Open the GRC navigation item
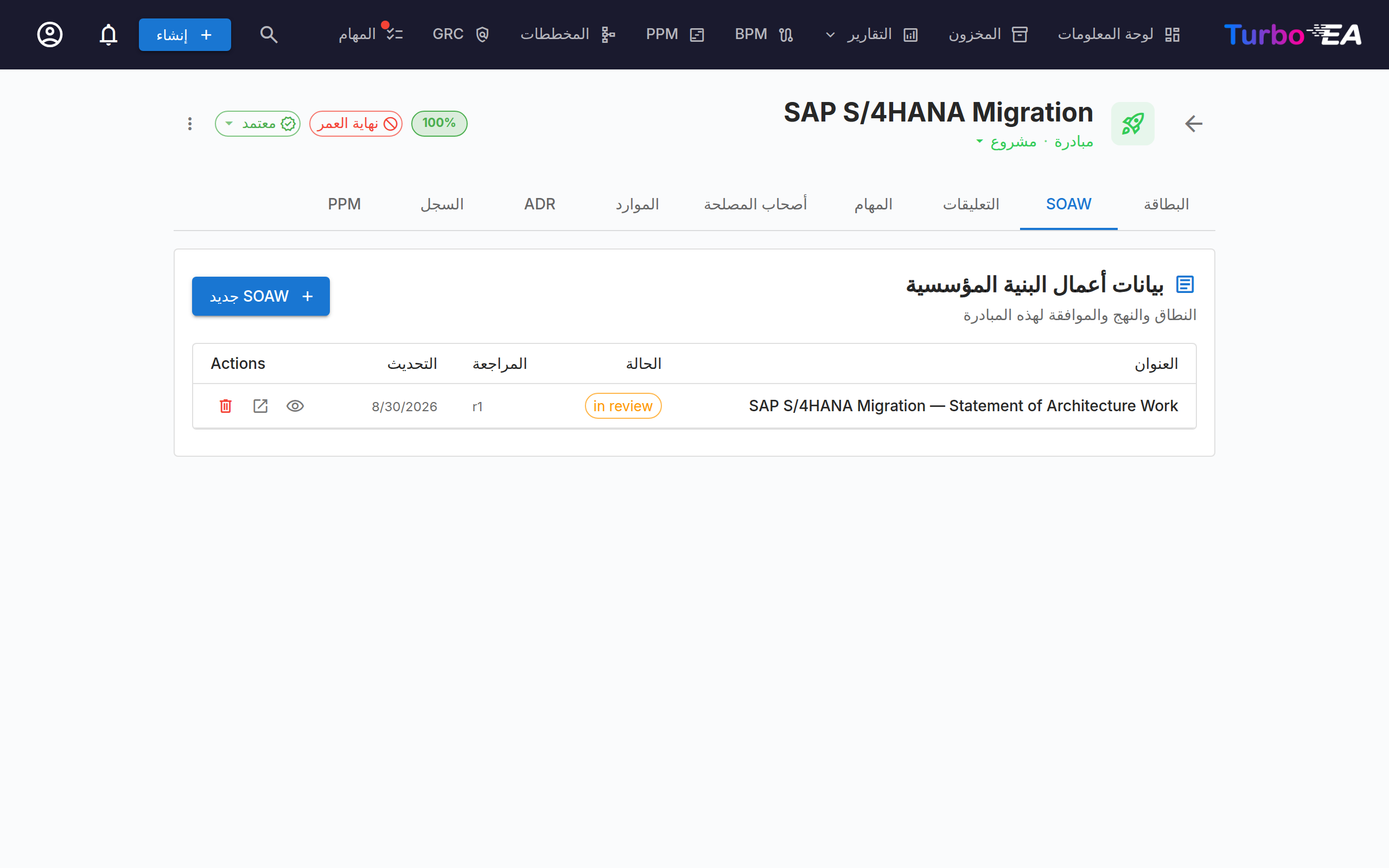The height and width of the screenshot is (868, 1389). tap(460, 34)
